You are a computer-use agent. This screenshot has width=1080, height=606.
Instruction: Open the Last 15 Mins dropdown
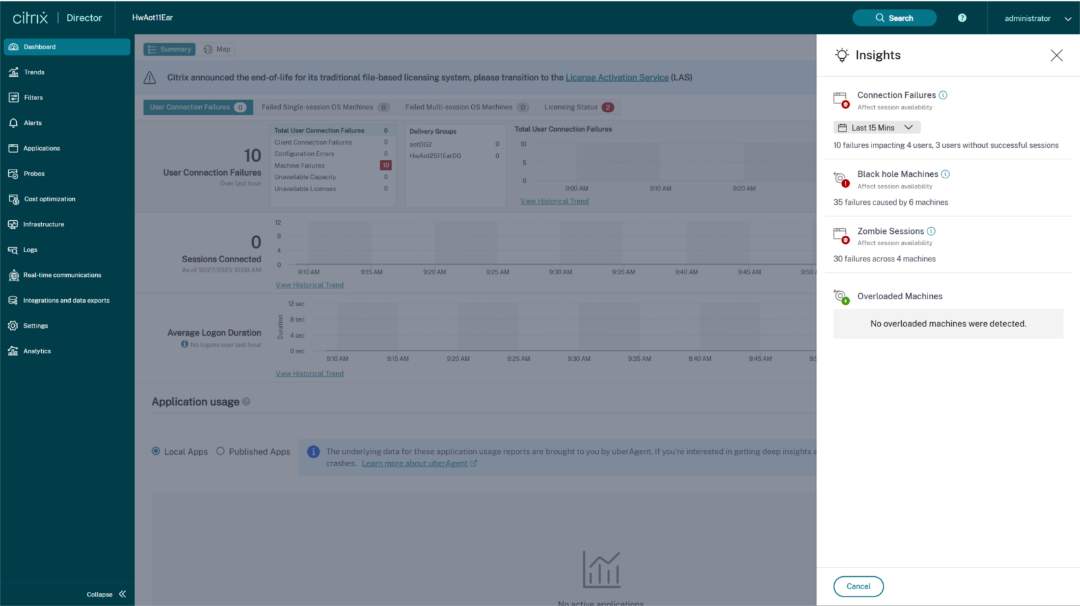click(877, 128)
